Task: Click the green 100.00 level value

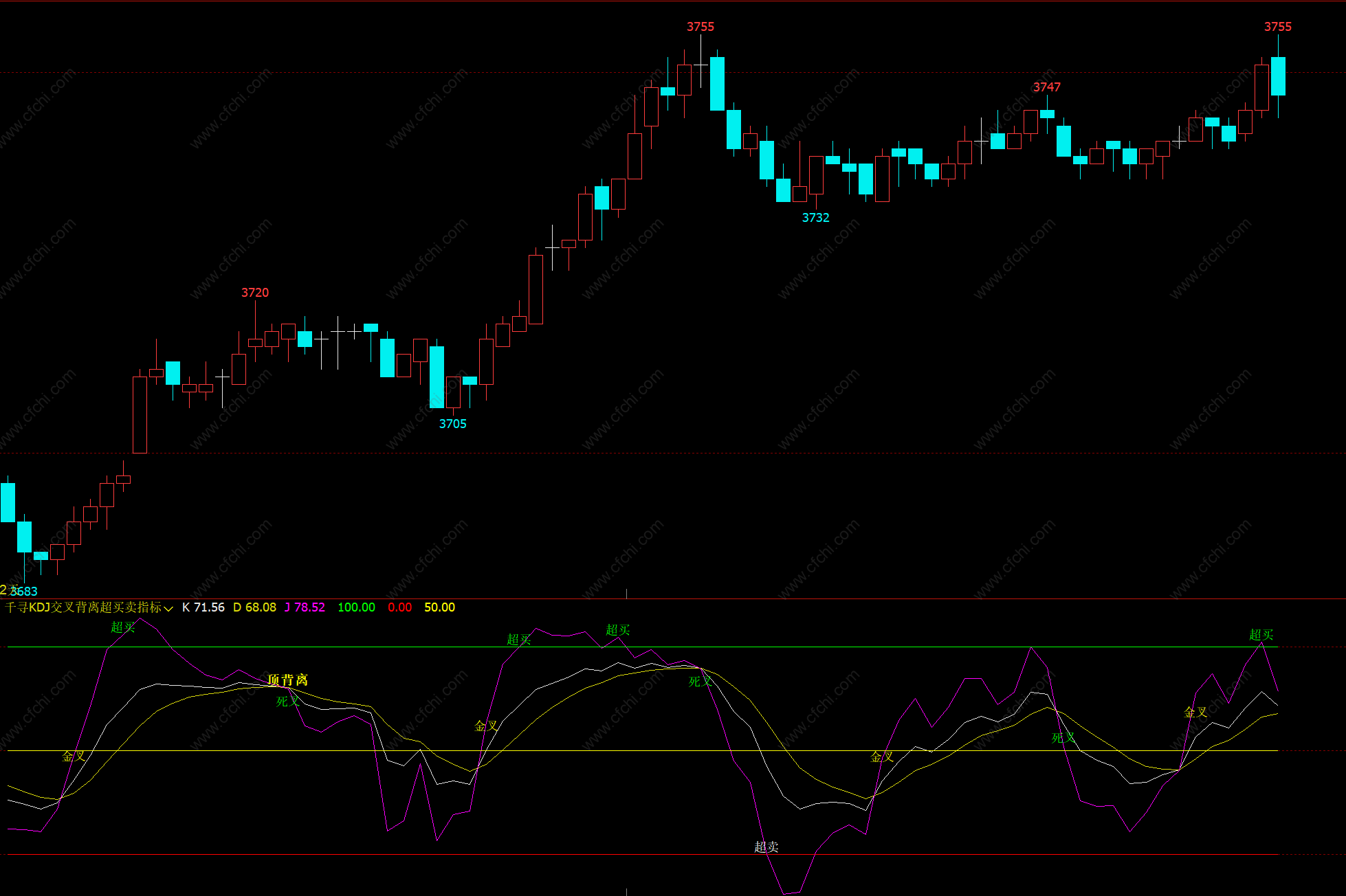Action: pyautogui.click(x=356, y=607)
